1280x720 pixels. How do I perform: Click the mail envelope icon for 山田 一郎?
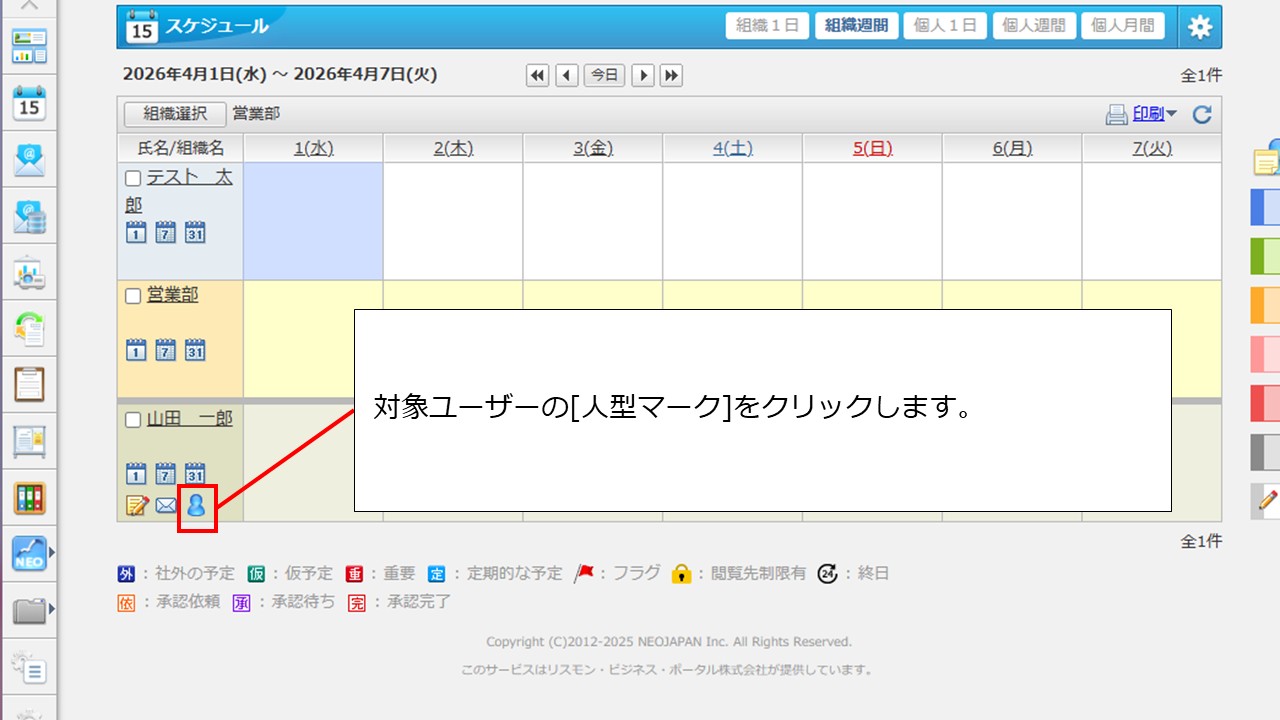pos(166,506)
